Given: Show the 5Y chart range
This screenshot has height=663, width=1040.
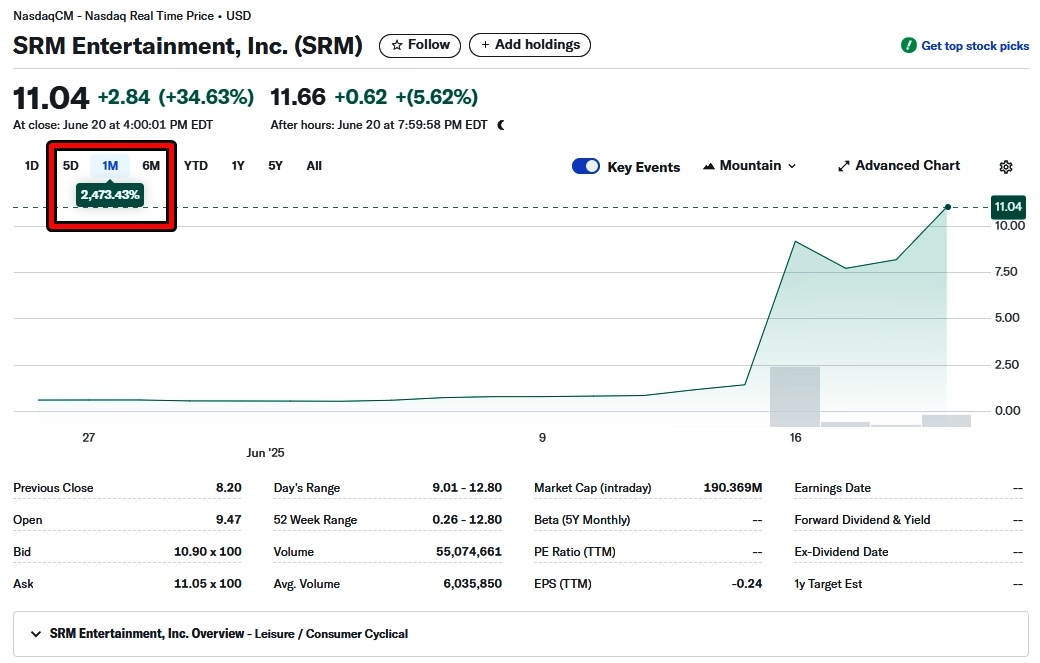Looking at the screenshot, I should pyautogui.click(x=275, y=166).
